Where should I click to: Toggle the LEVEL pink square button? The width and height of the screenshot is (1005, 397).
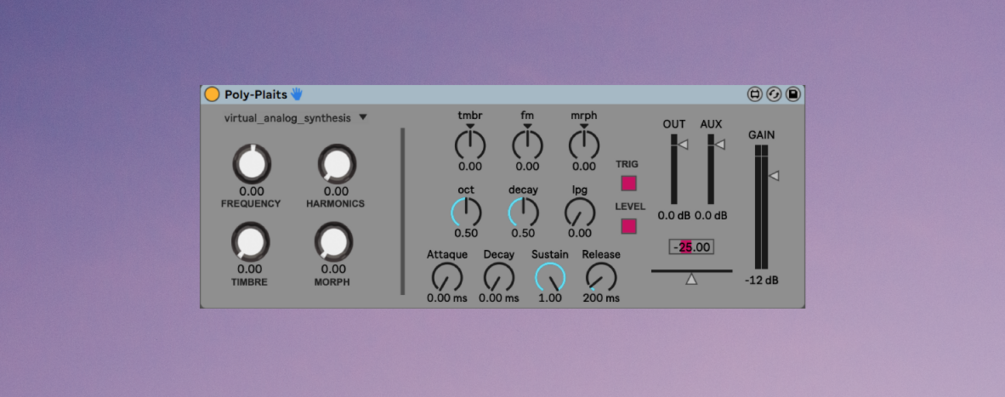[629, 226]
